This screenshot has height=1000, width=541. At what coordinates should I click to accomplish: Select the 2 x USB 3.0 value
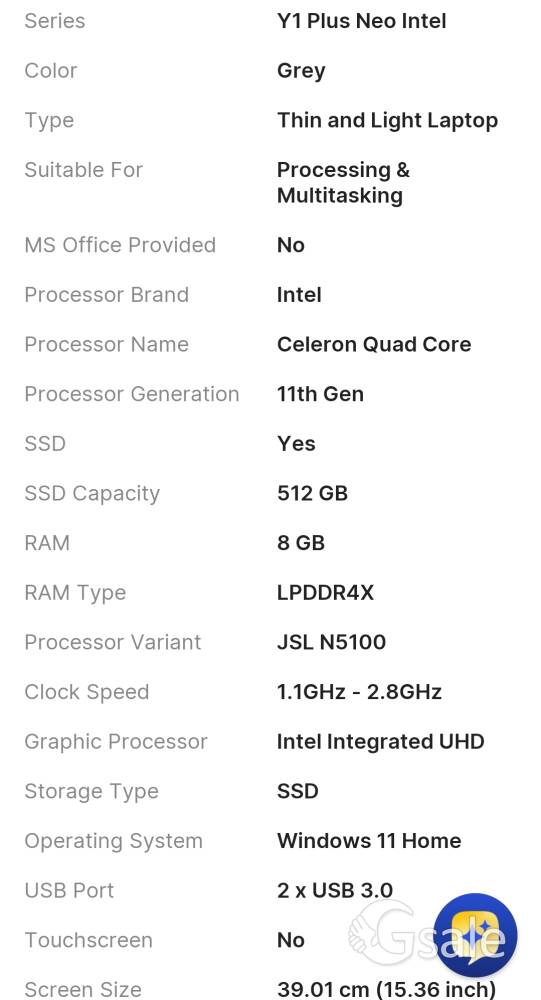coord(335,891)
